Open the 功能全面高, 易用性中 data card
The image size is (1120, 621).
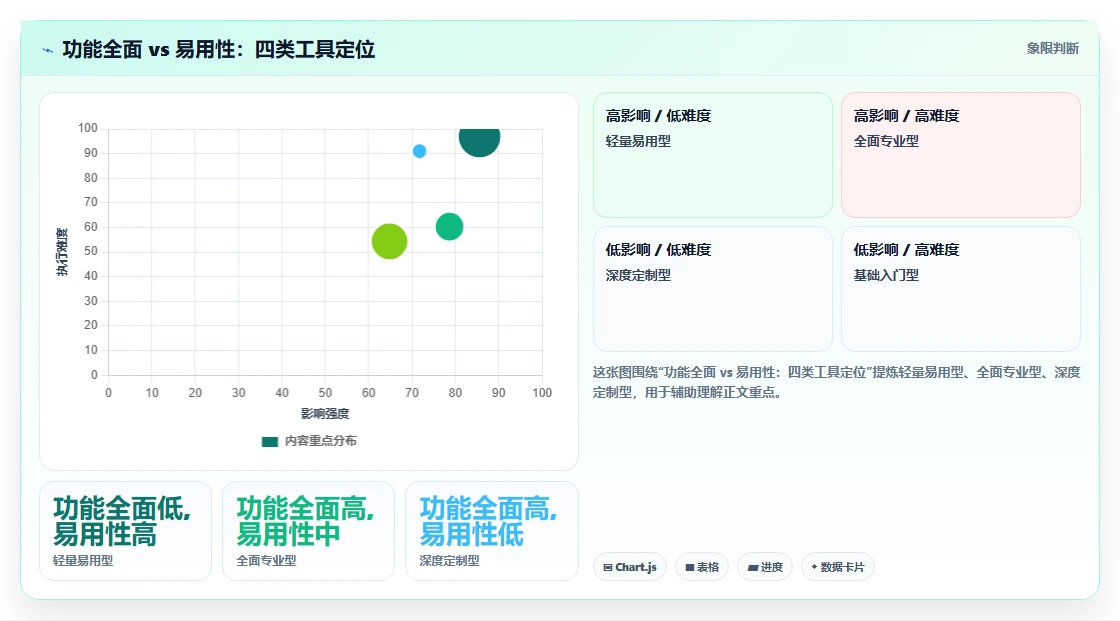309,531
